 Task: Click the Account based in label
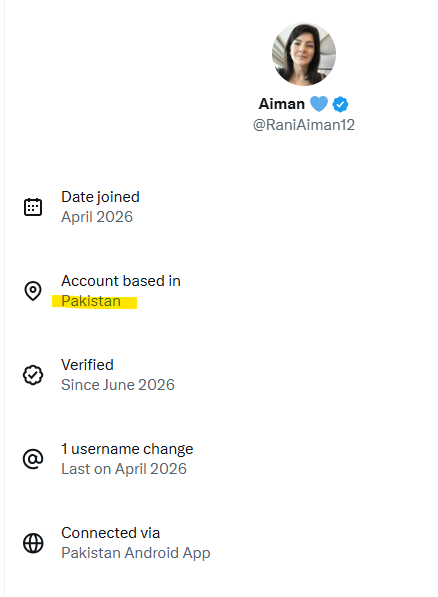click(x=121, y=281)
